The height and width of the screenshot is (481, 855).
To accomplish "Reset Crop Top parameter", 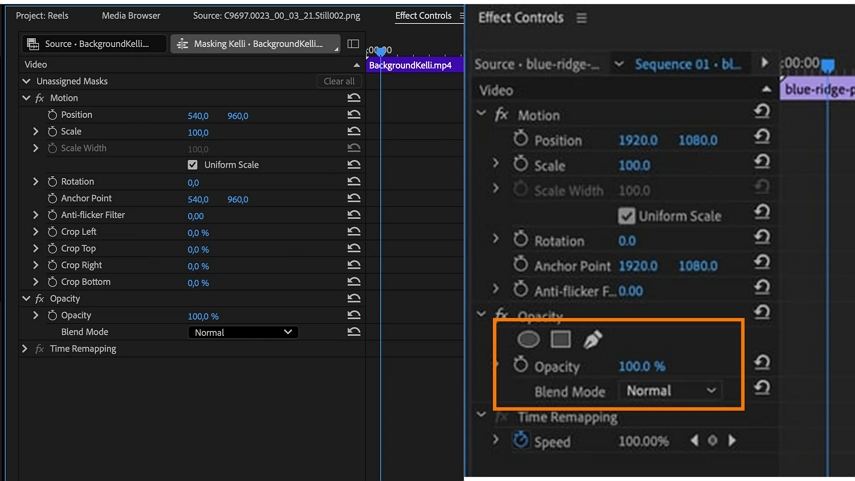I will [x=354, y=249].
